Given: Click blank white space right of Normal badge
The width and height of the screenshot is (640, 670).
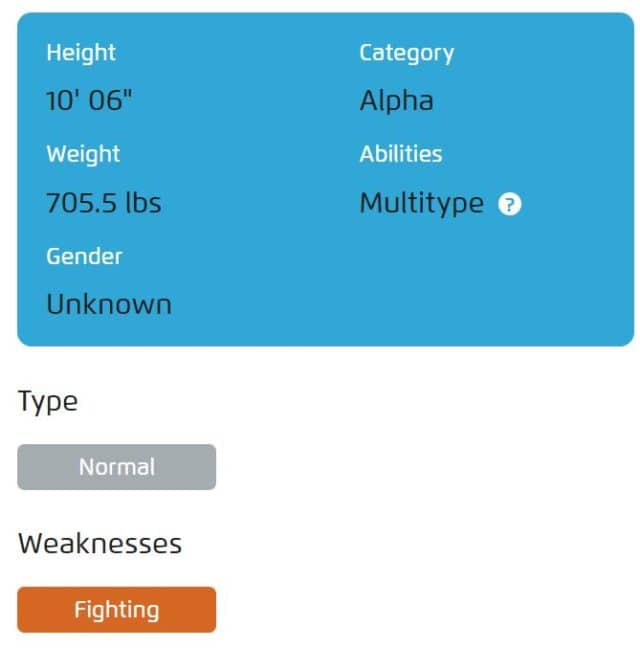Looking at the screenshot, I should [420, 467].
